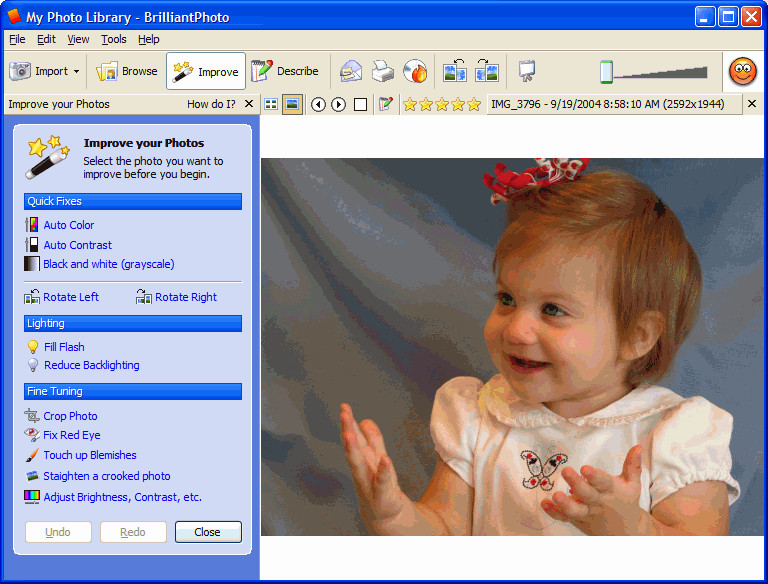Set rating to three stars
This screenshot has width=768, height=584.
(x=442, y=104)
